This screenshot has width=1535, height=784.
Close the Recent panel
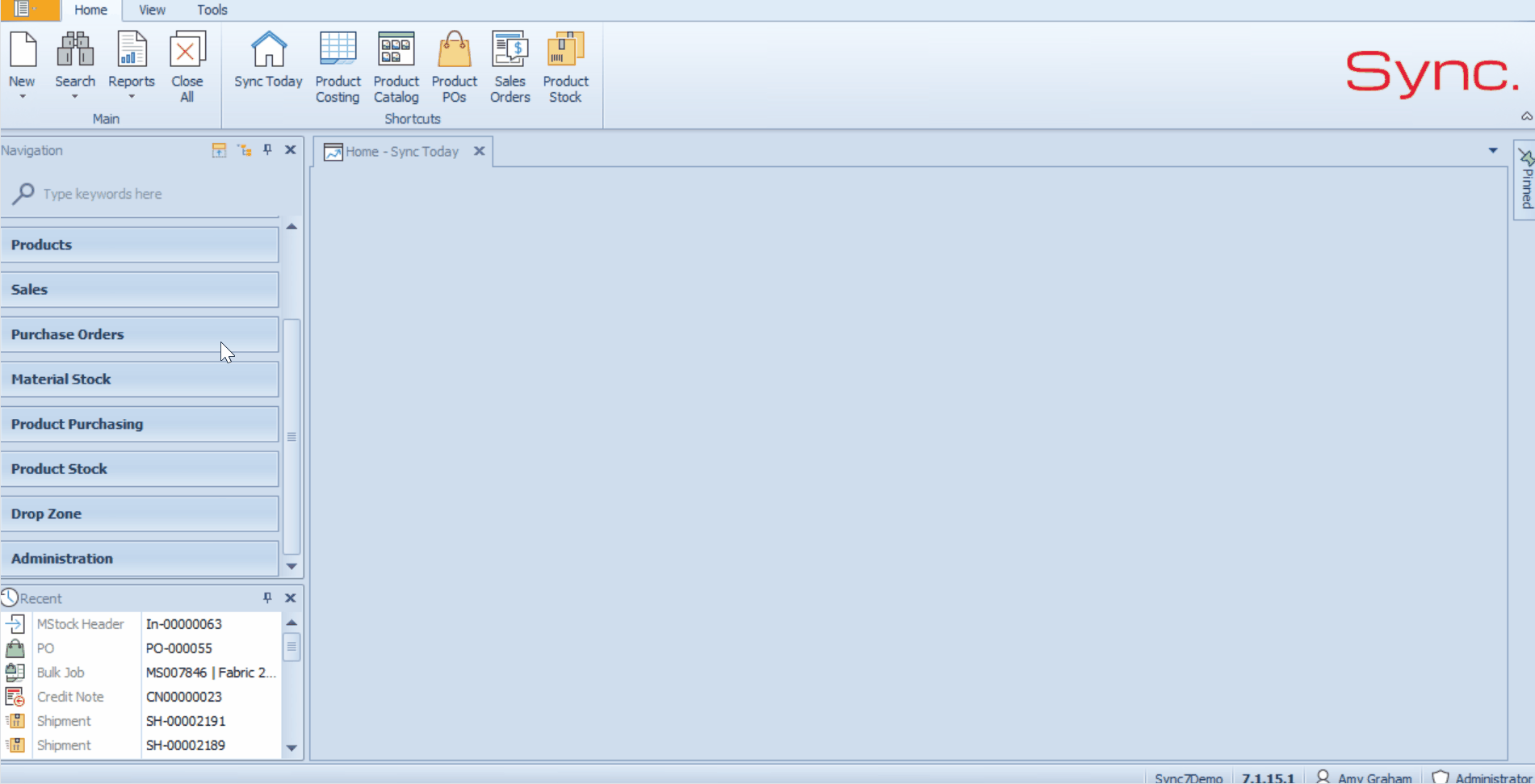(291, 598)
